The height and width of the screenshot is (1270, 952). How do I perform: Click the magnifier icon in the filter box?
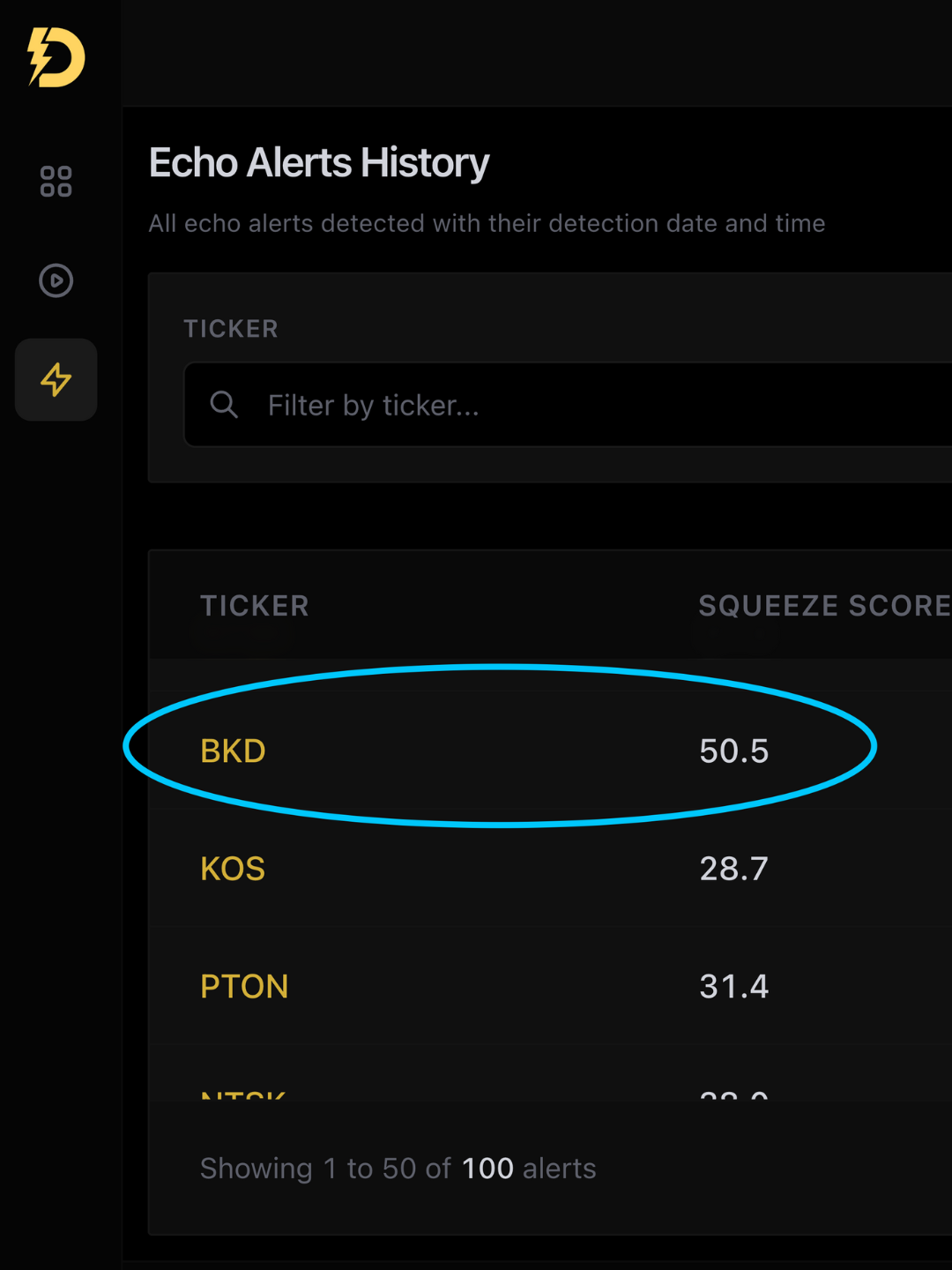coord(224,405)
